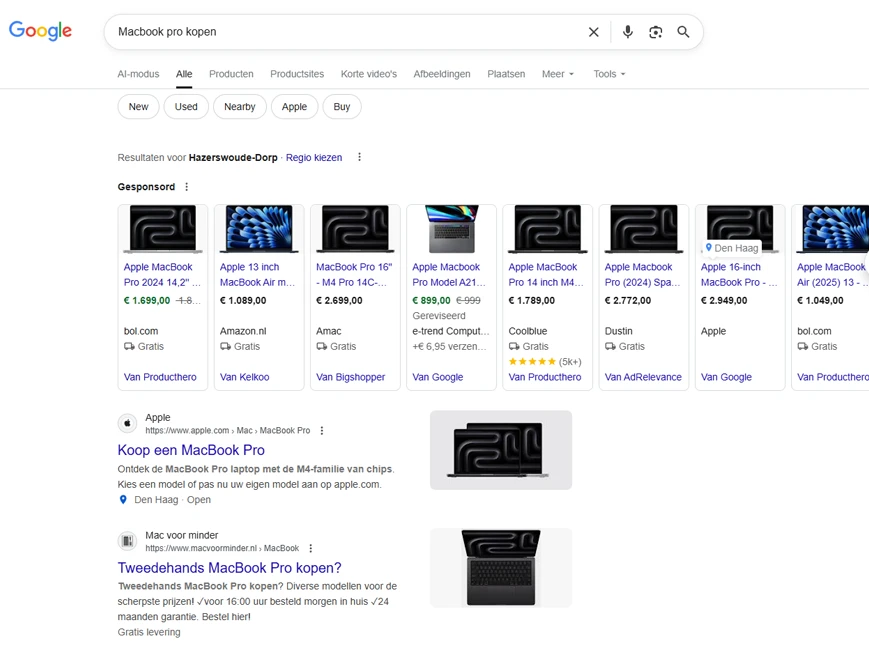
Task: Switch to AI-modus tab
Action: (x=138, y=74)
